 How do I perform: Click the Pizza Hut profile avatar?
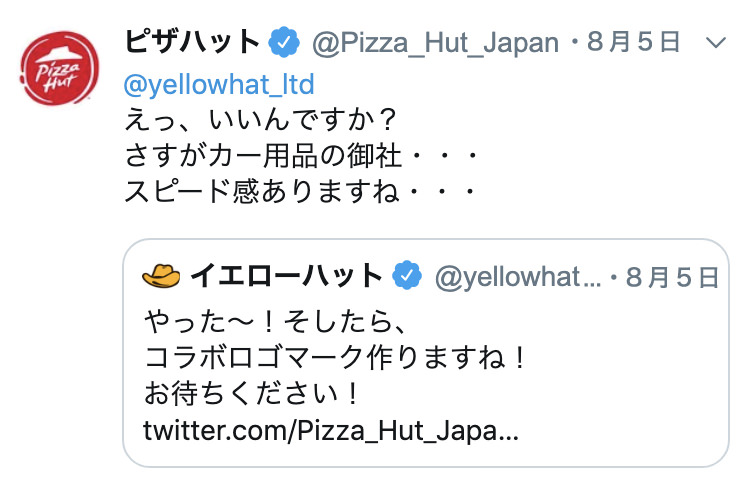coord(59,68)
